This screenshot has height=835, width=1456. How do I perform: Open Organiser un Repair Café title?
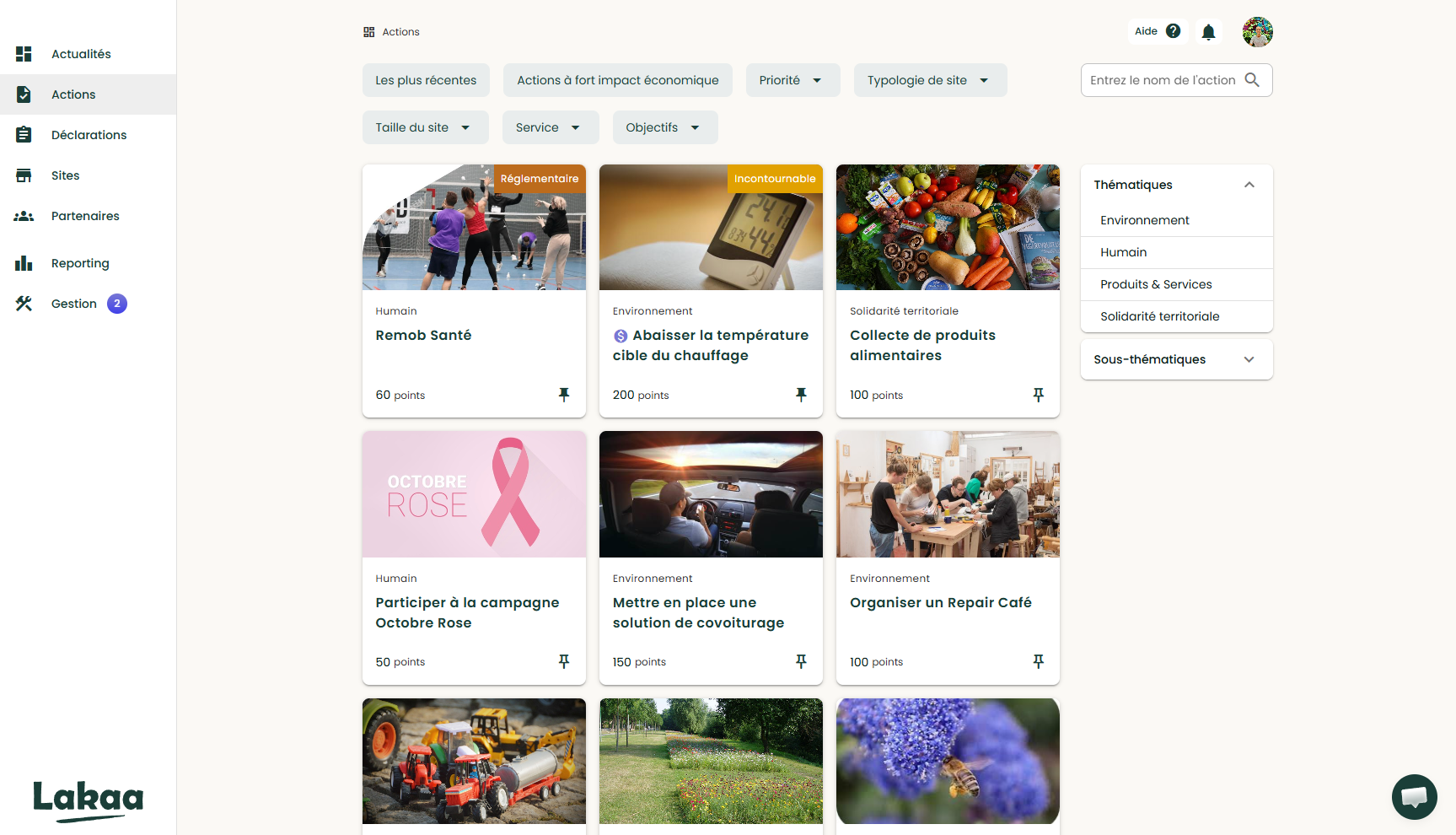click(941, 603)
